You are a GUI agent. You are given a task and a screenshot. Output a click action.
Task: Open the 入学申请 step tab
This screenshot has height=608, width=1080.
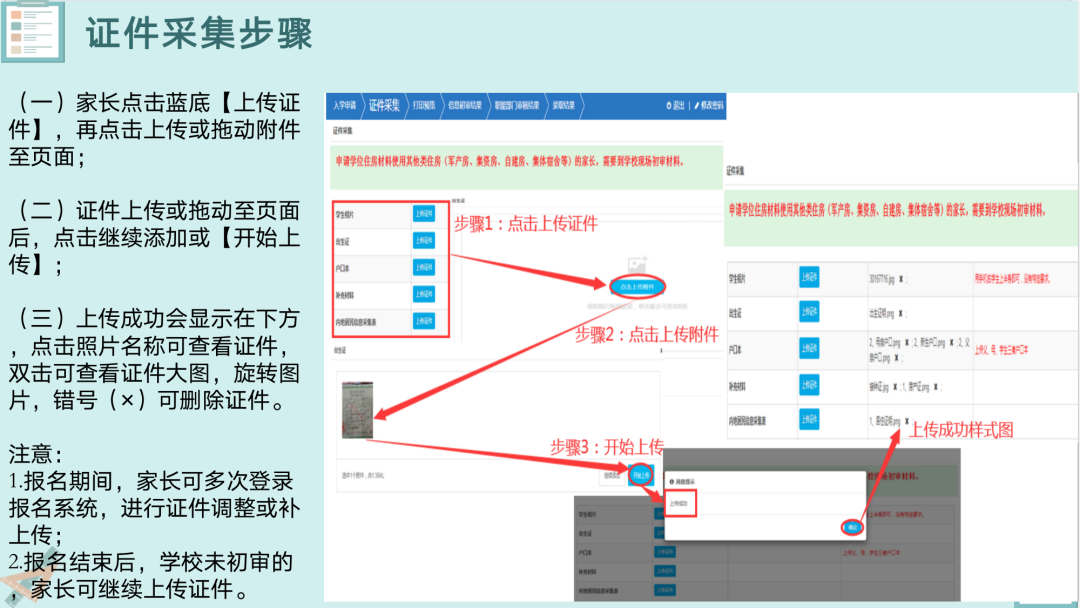(344, 105)
